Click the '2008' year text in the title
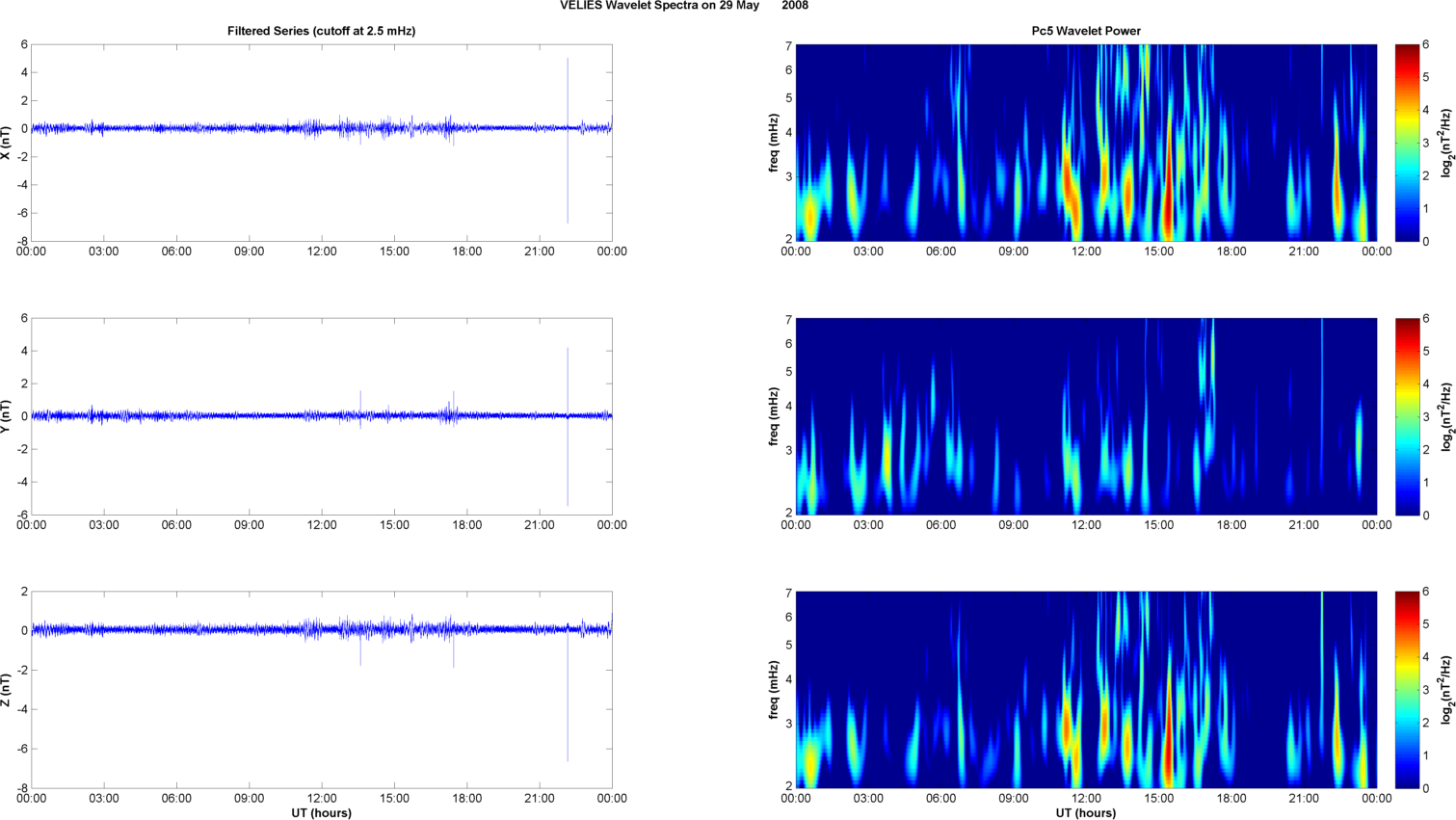Viewport: 1456px width, 820px height. [x=795, y=6]
